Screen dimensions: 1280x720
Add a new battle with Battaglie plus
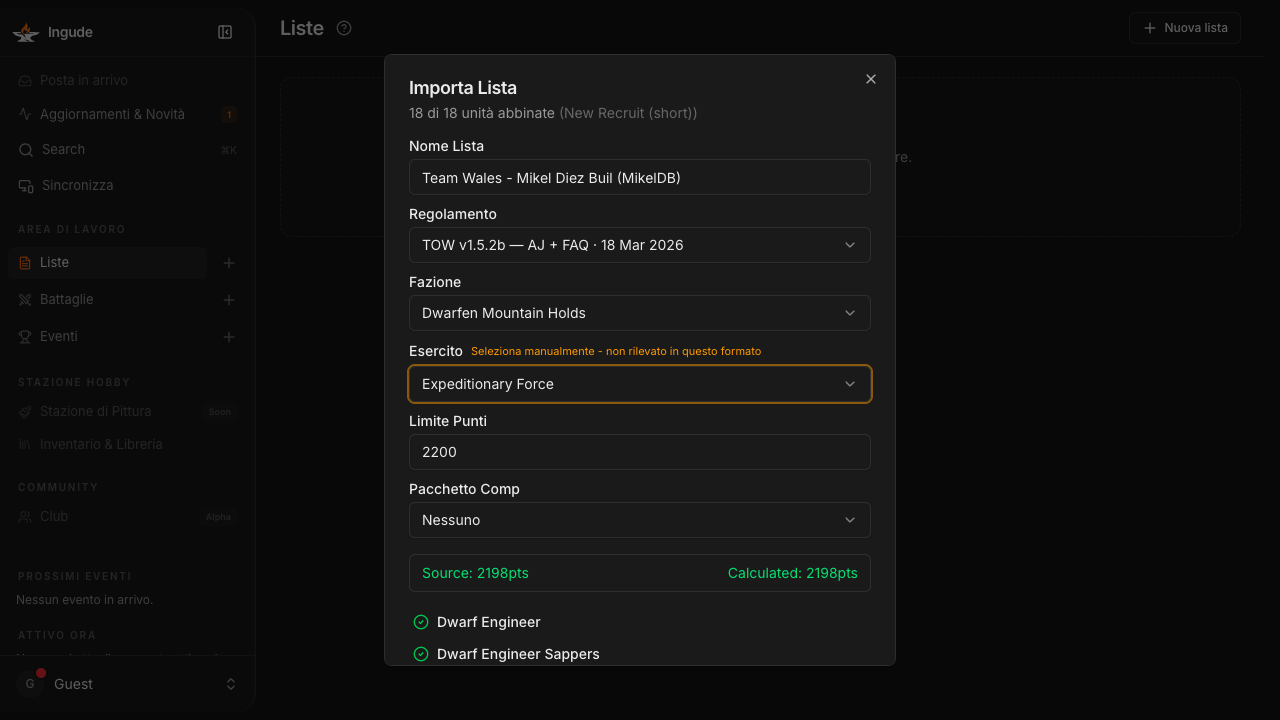[229, 300]
